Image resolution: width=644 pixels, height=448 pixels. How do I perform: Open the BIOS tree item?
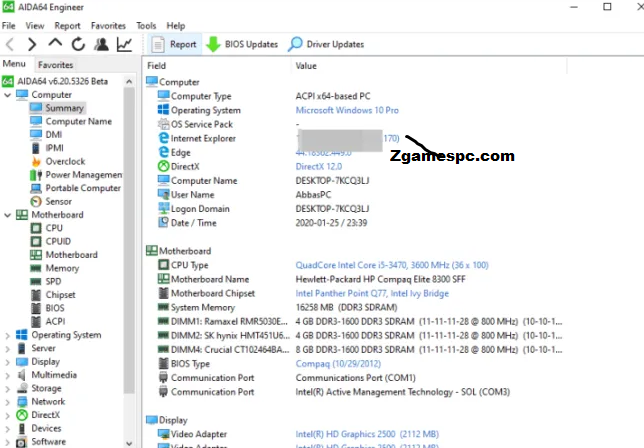[48, 308]
